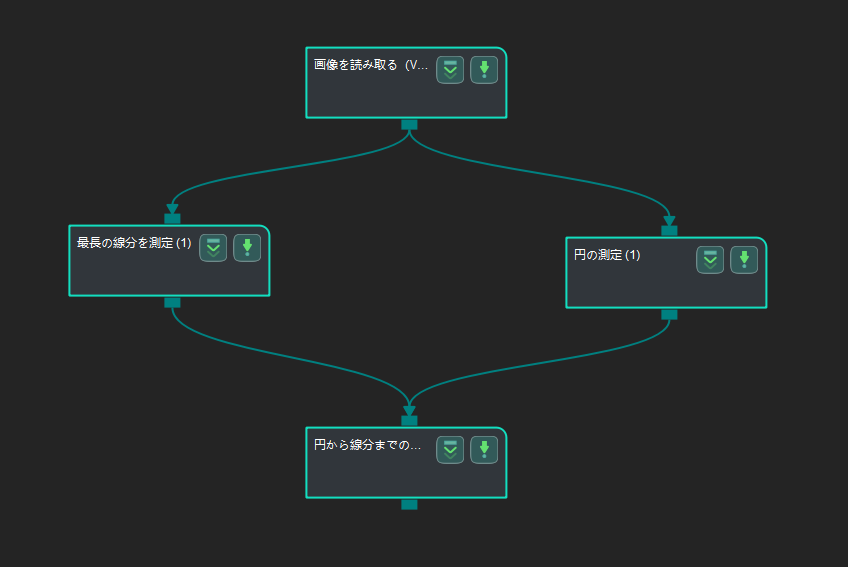This screenshot has width=848, height=567.
Task: Click the run-step icon on 画像を読み取る node
Action: [484, 70]
